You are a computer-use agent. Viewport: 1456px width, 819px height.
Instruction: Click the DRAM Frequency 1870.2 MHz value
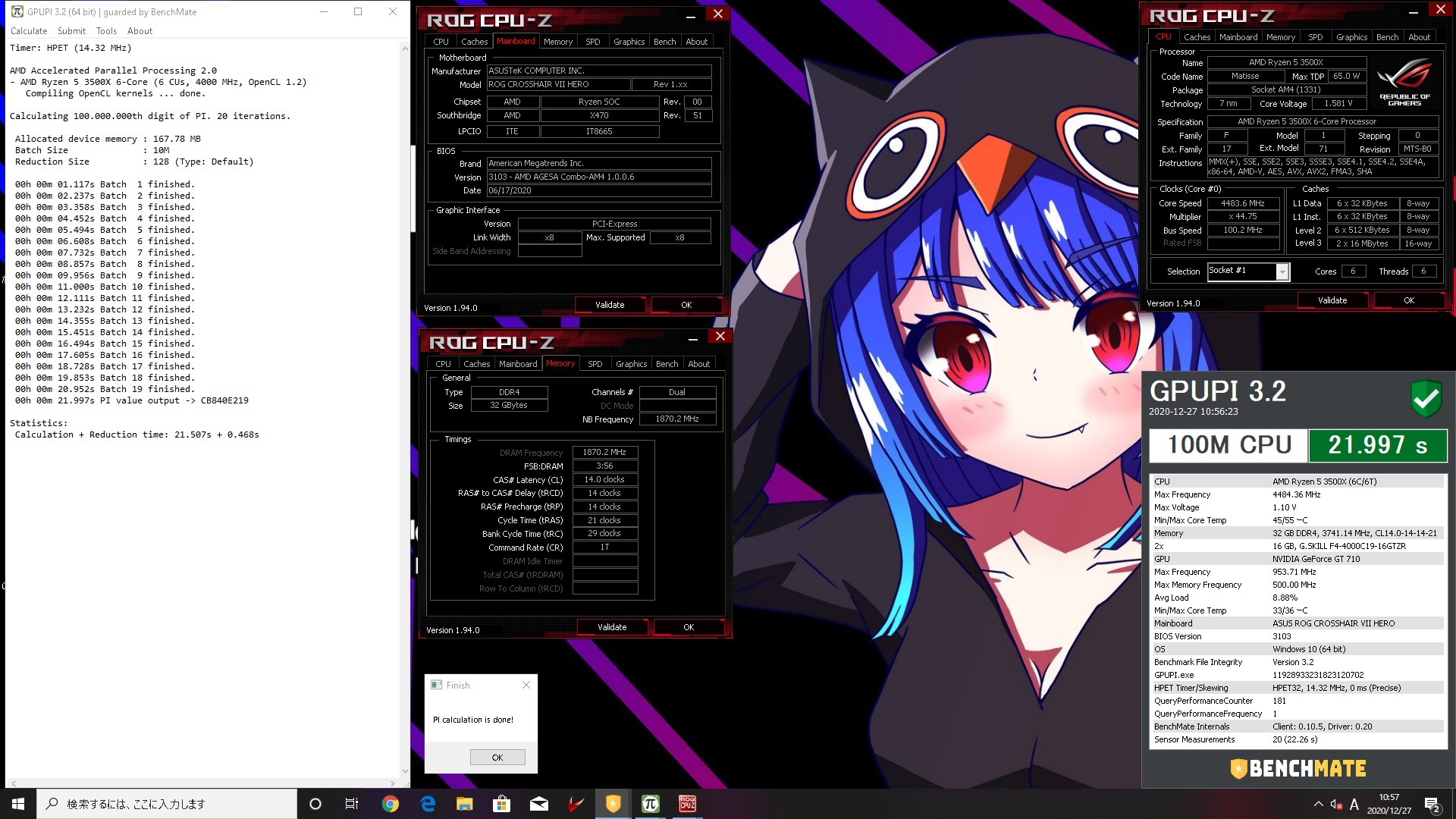coord(604,452)
